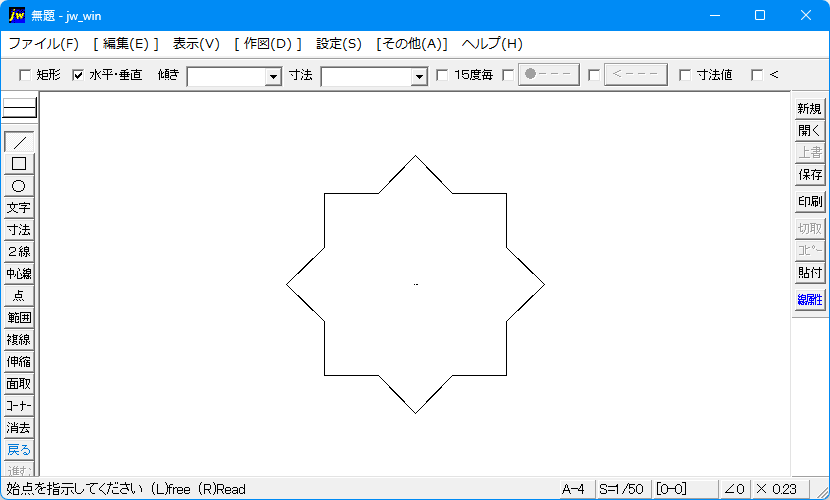Viewport: 830px width, 500px height.
Task: Click the S=1/50 scale in status bar
Action: click(622, 489)
